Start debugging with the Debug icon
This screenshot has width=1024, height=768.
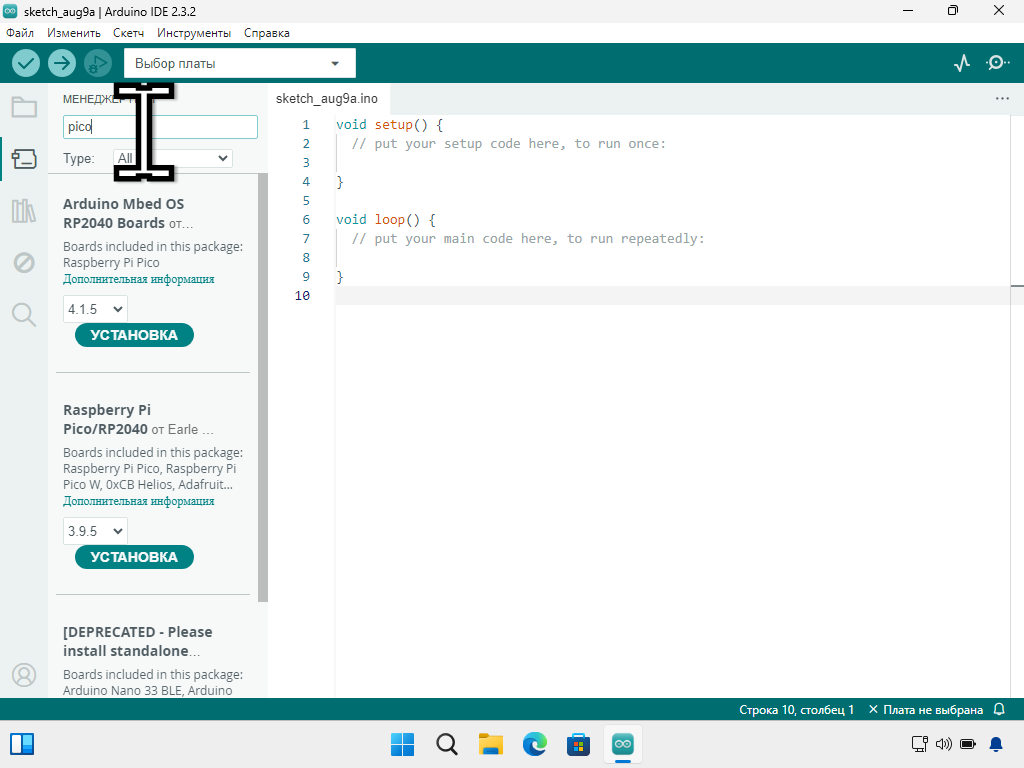pyautogui.click(x=98, y=63)
